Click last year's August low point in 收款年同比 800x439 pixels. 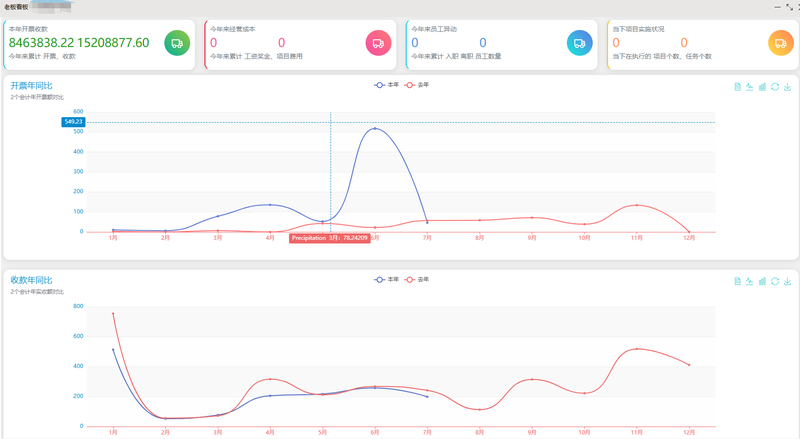tap(480, 409)
